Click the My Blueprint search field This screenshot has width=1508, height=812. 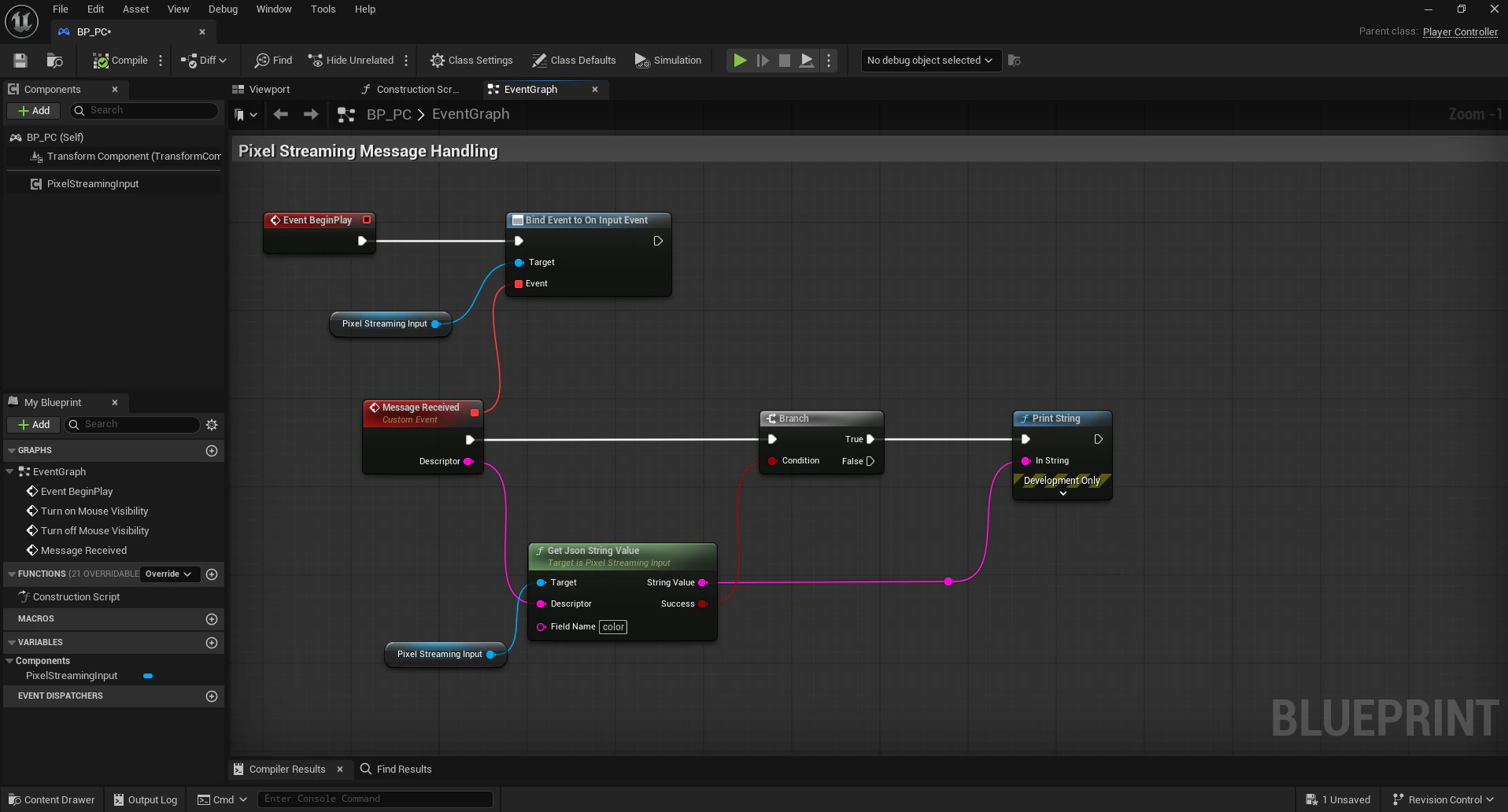point(132,425)
